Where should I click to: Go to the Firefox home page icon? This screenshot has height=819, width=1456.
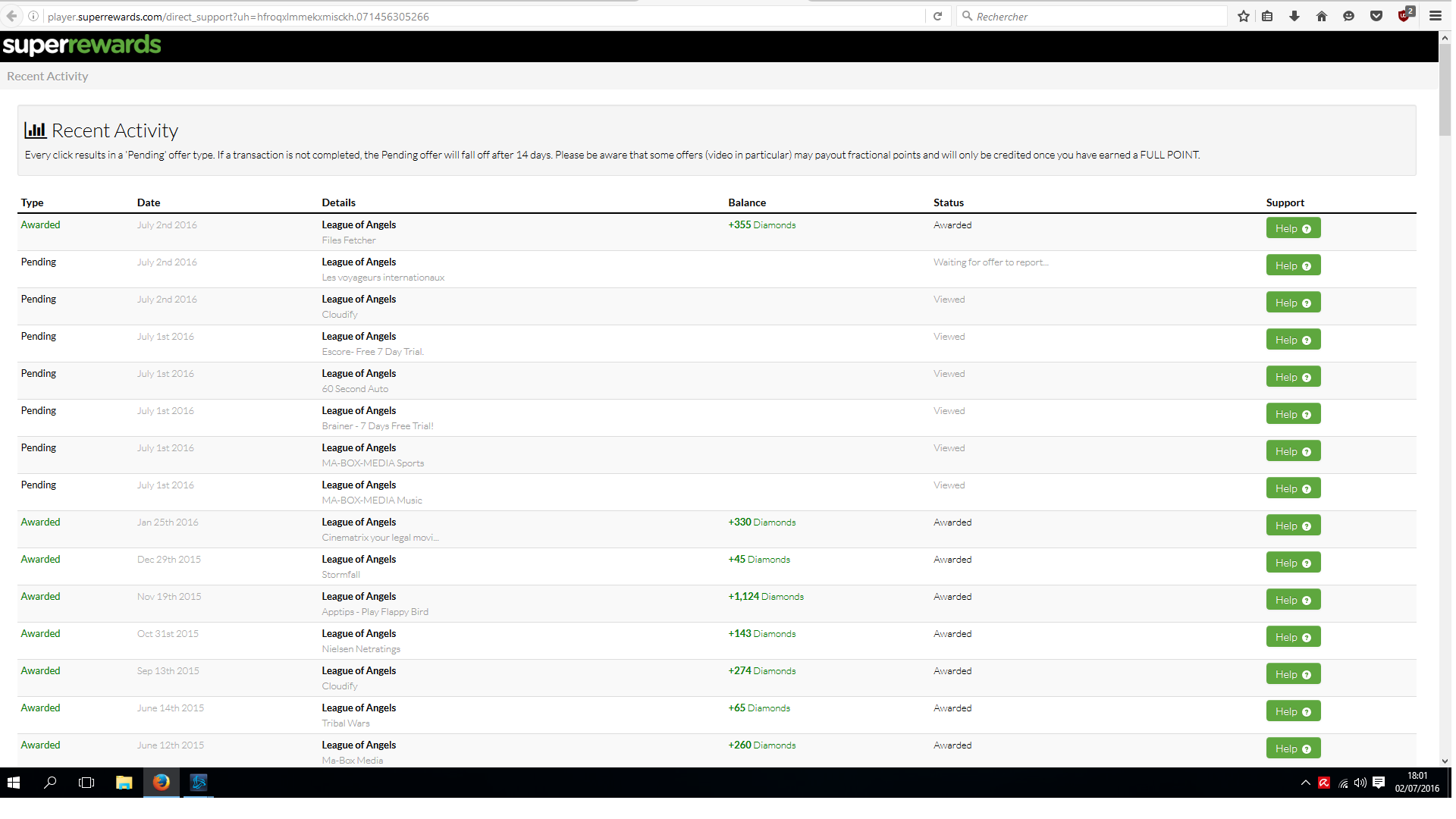click(x=1322, y=16)
